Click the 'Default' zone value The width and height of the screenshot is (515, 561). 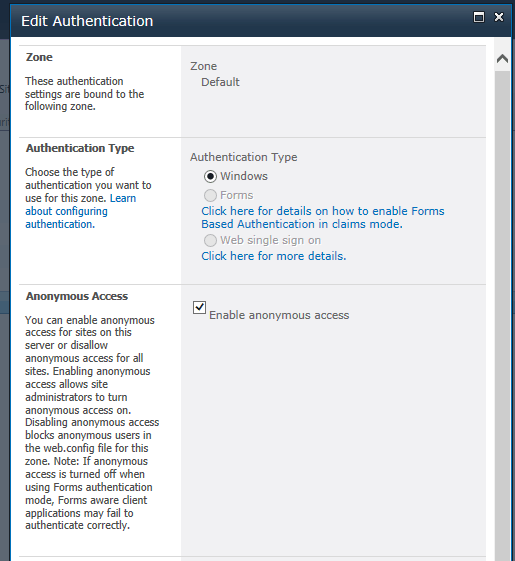pos(220,82)
